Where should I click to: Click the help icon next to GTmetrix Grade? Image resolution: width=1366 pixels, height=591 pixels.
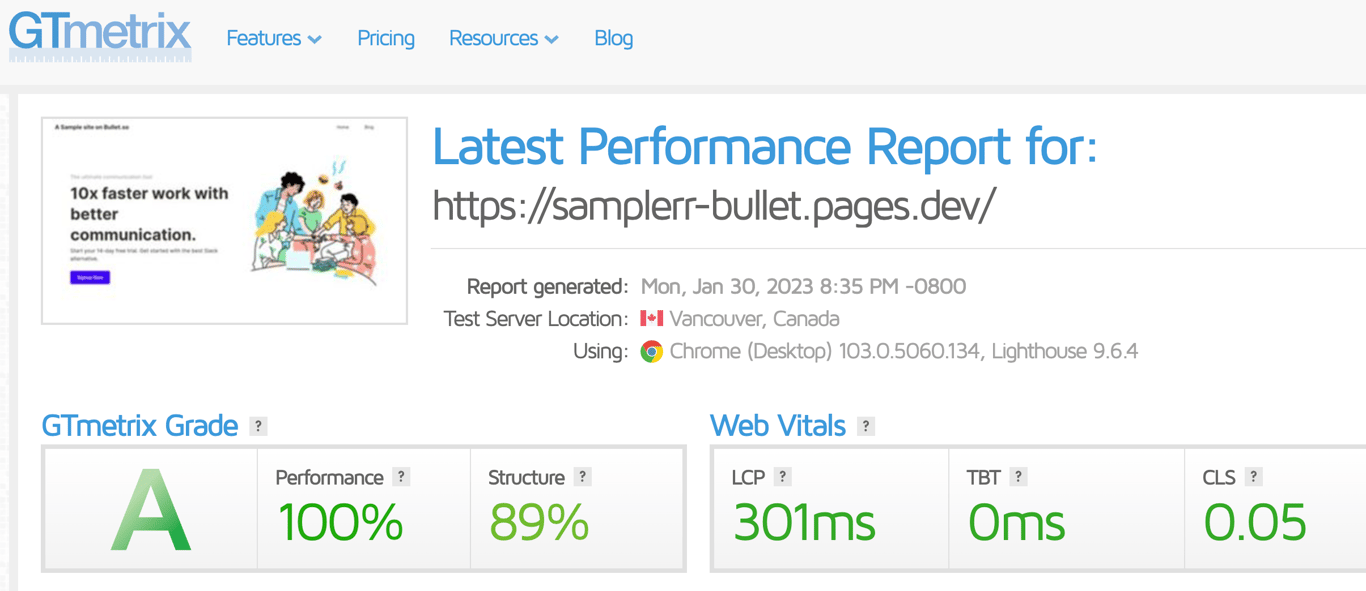pos(258,426)
